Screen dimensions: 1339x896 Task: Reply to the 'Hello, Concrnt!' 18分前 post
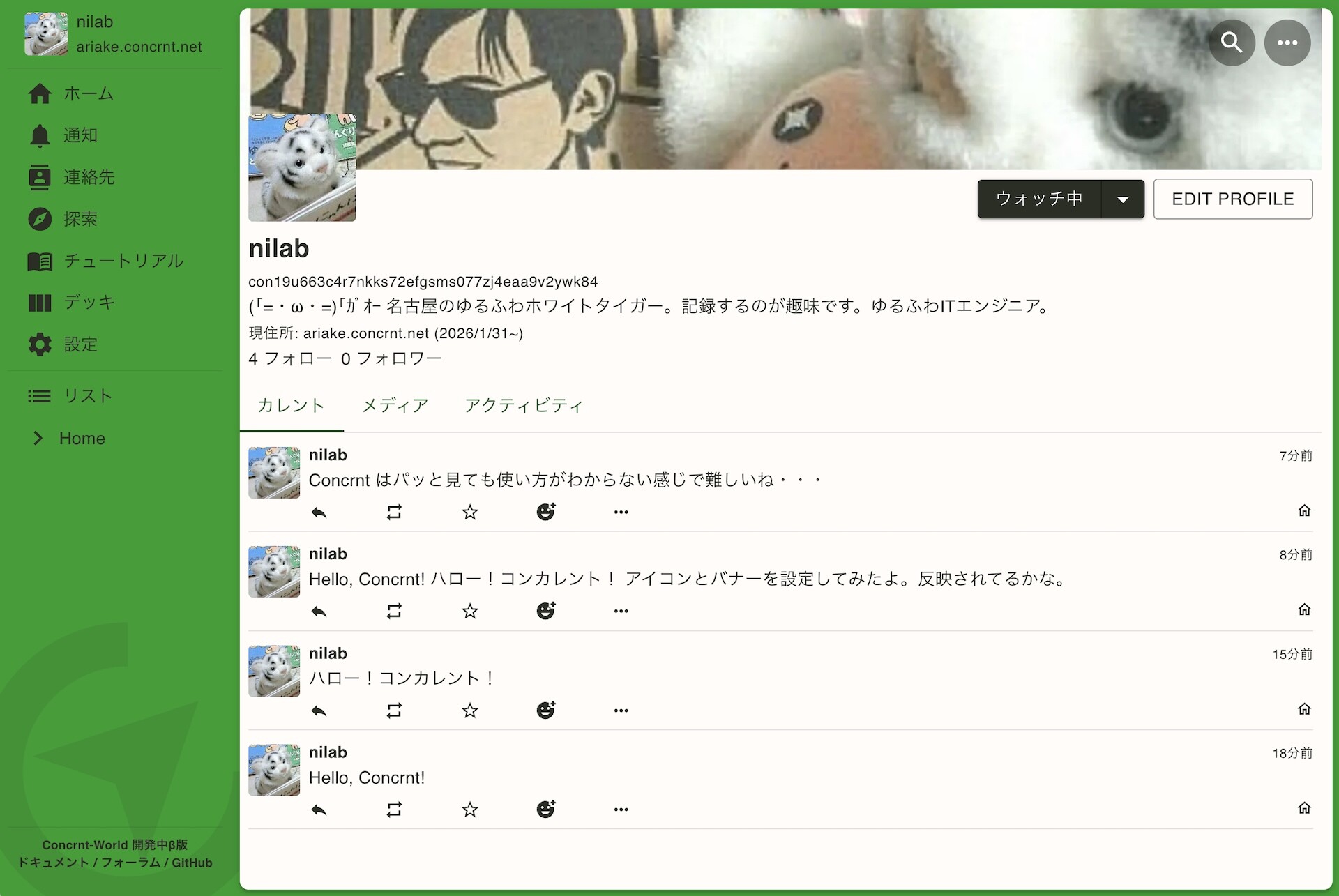tap(319, 810)
